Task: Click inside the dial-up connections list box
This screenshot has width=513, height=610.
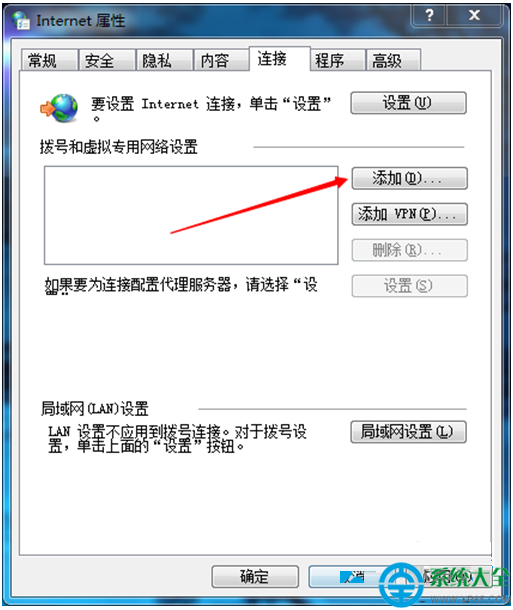Action: click(x=191, y=216)
